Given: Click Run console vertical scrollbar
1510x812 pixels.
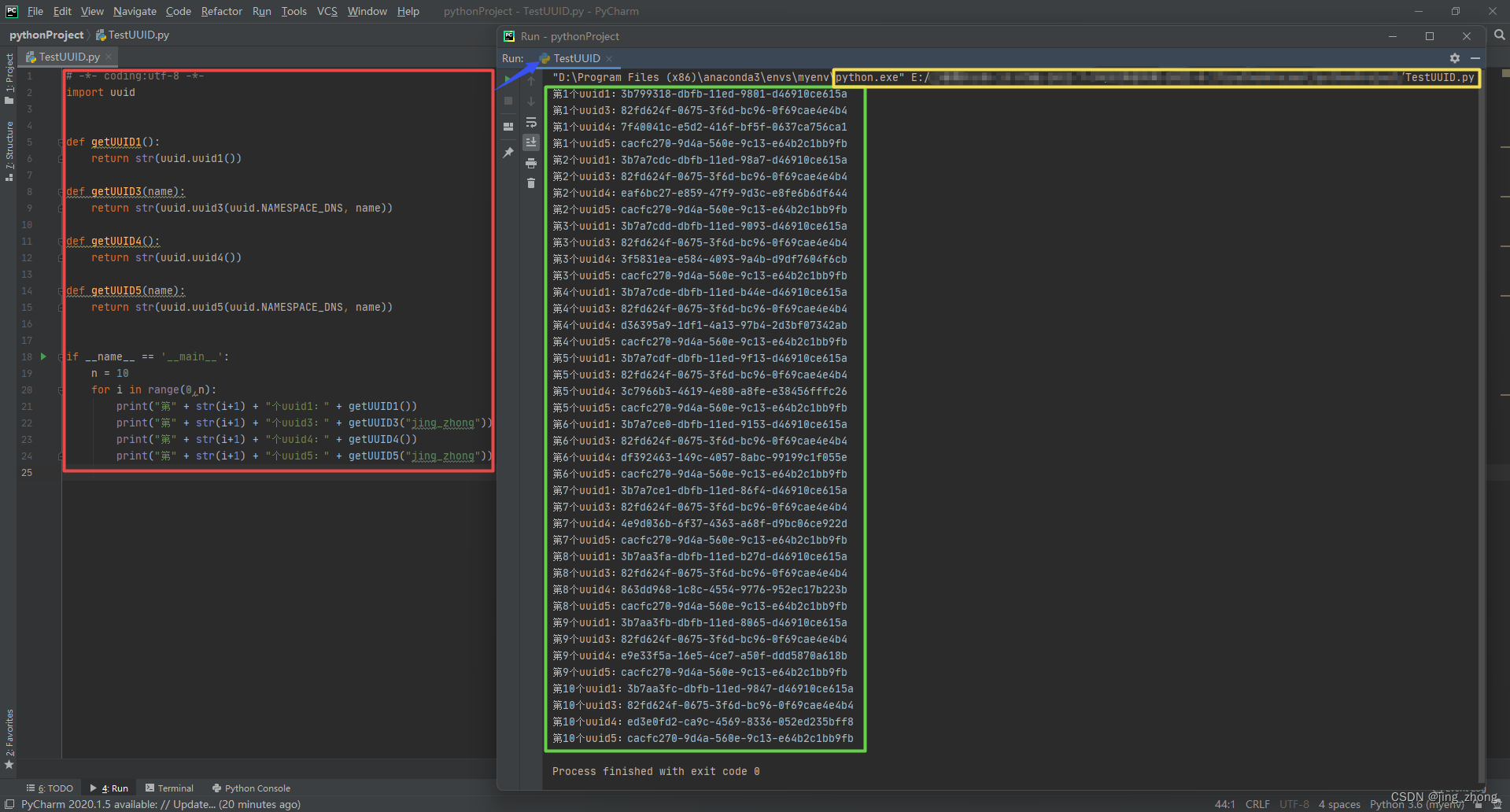Looking at the screenshot, I should (x=1482, y=425).
